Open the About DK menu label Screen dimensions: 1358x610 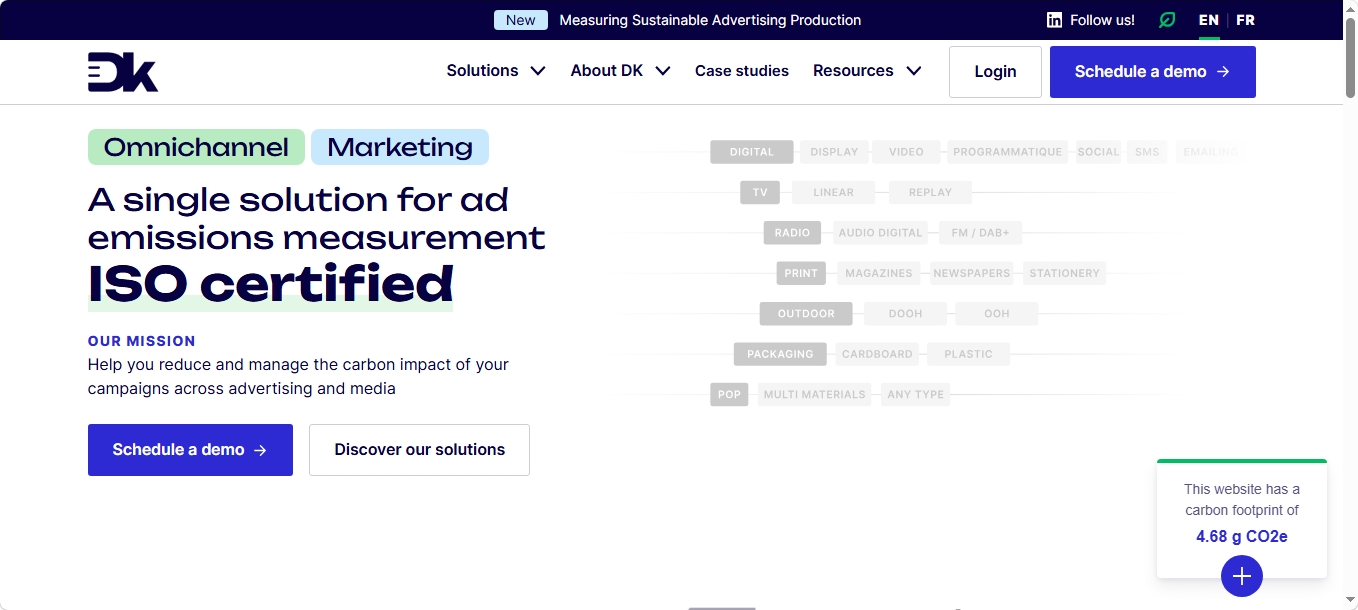click(606, 71)
